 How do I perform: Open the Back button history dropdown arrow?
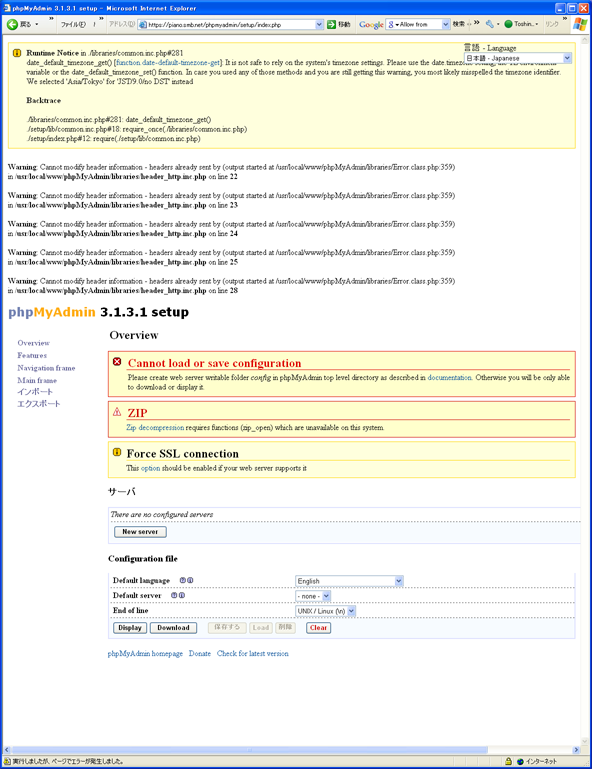(37, 24)
